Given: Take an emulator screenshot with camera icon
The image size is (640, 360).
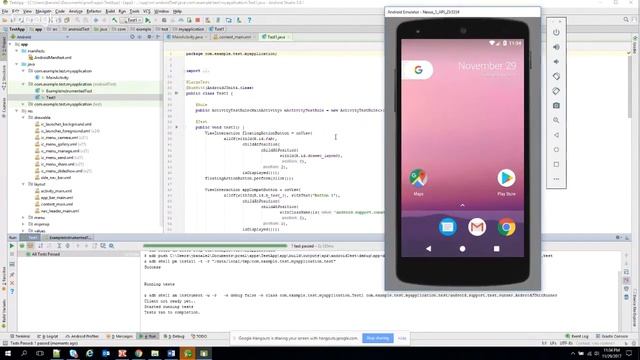Looking at the screenshot, I should 556,105.
